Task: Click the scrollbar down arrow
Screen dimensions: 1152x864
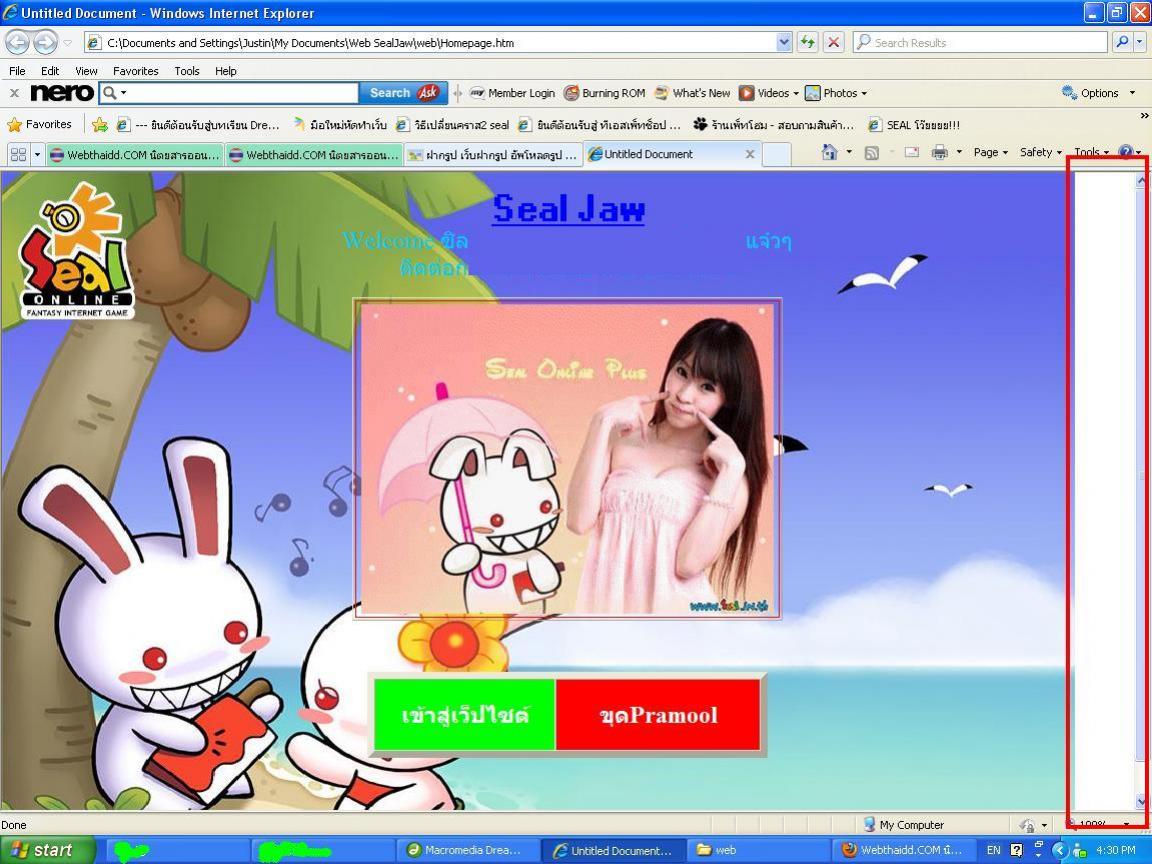Action: (1141, 801)
